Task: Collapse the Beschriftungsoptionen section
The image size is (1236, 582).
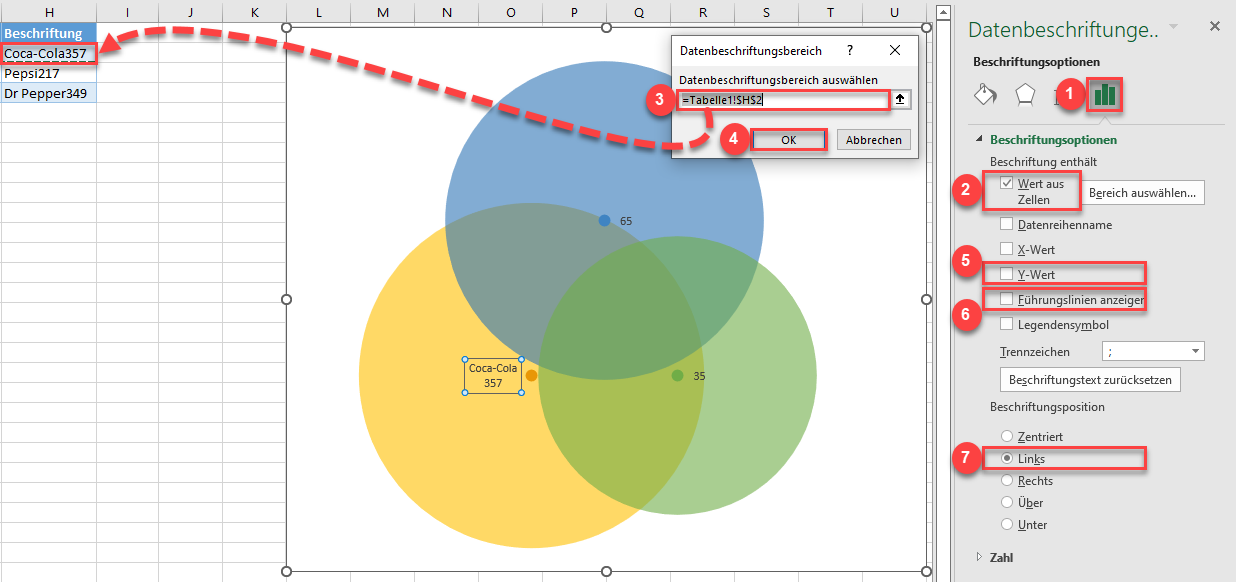Action: (x=980, y=140)
